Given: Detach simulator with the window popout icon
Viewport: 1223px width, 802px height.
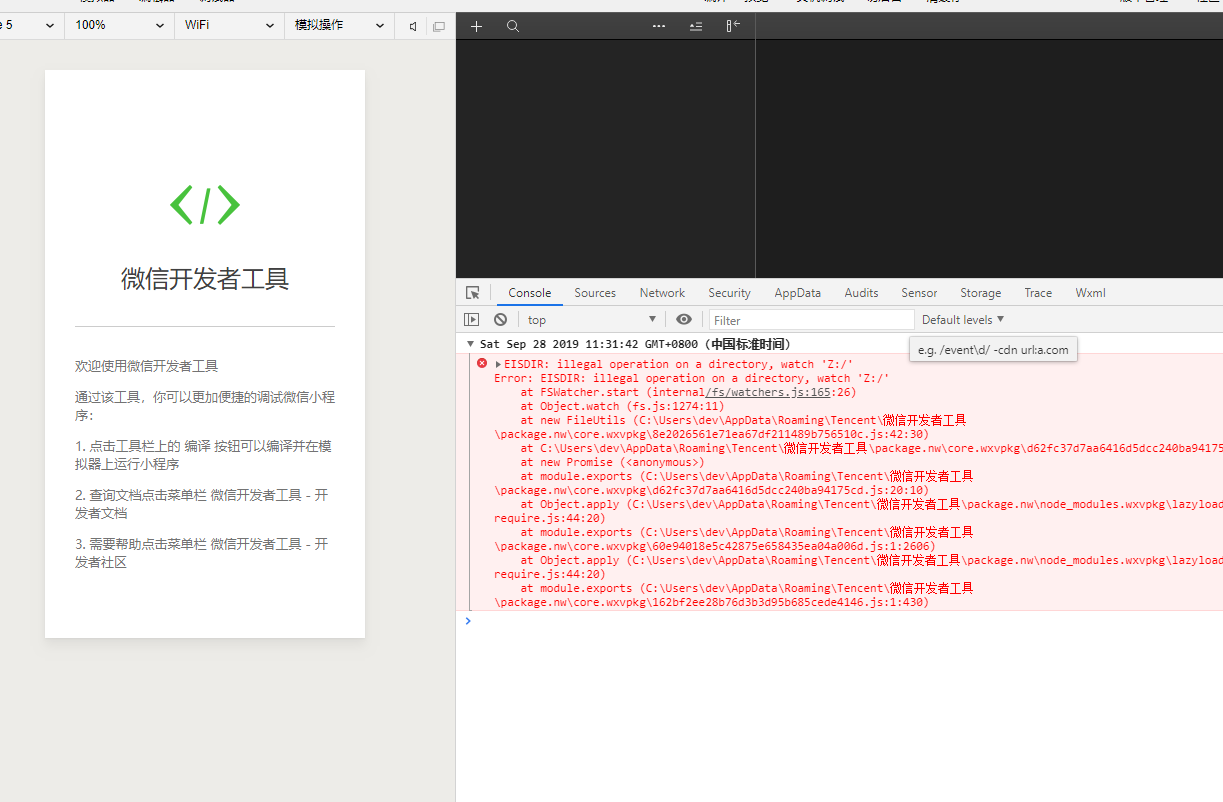Looking at the screenshot, I should pyautogui.click(x=438, y=26).
